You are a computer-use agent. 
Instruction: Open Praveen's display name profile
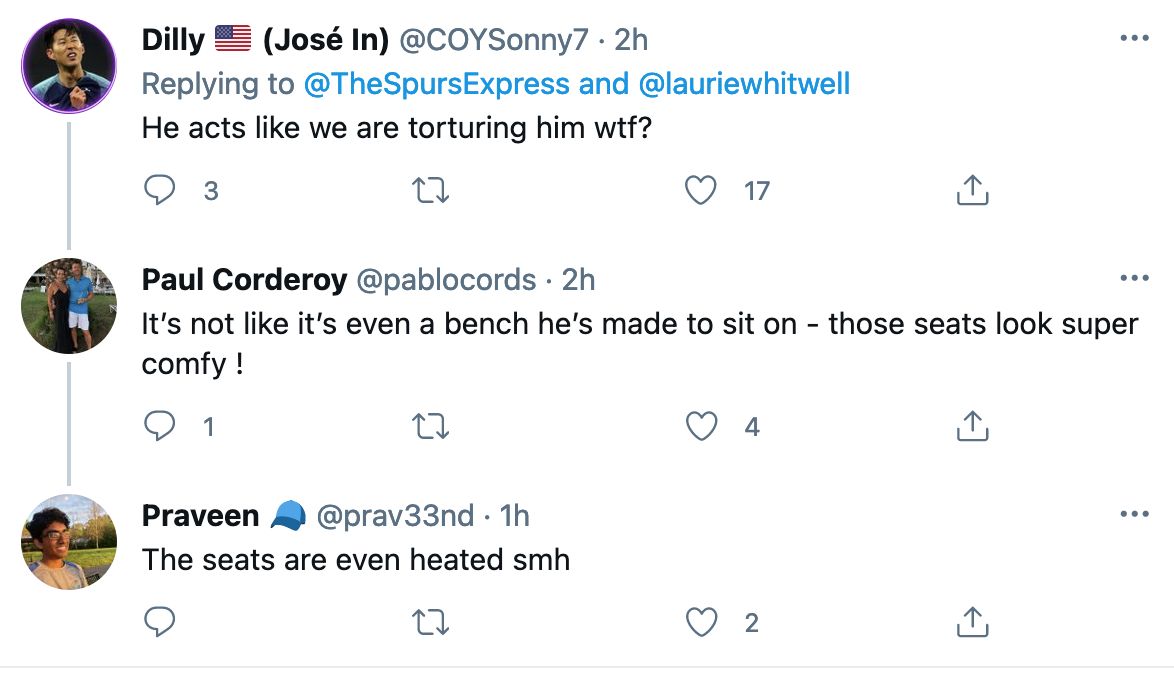200,516
